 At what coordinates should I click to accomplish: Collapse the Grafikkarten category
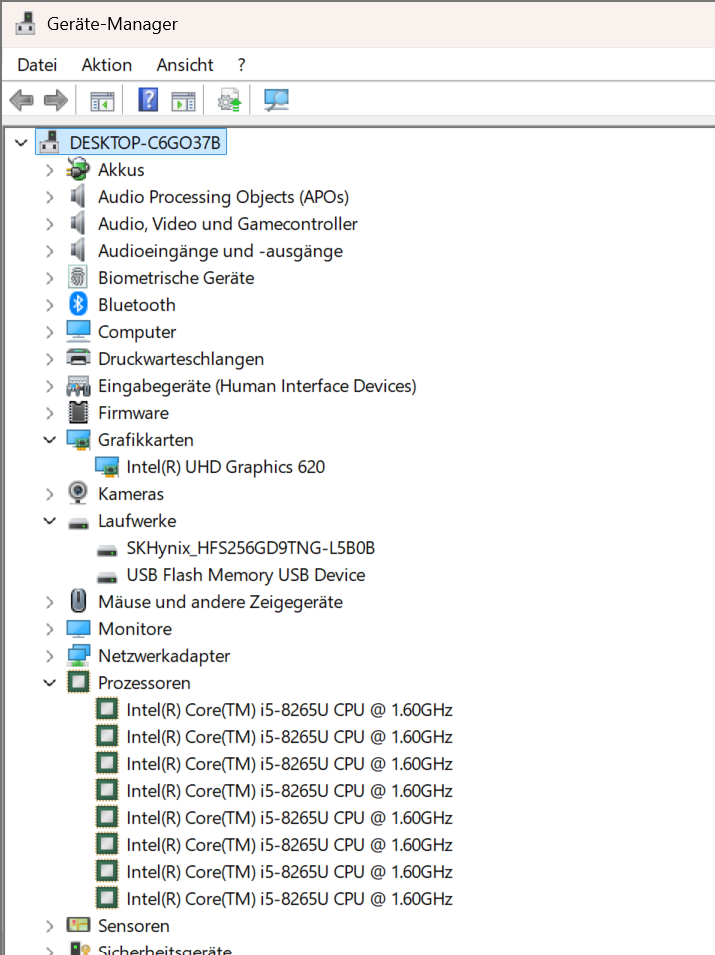(x=50, y=440)
